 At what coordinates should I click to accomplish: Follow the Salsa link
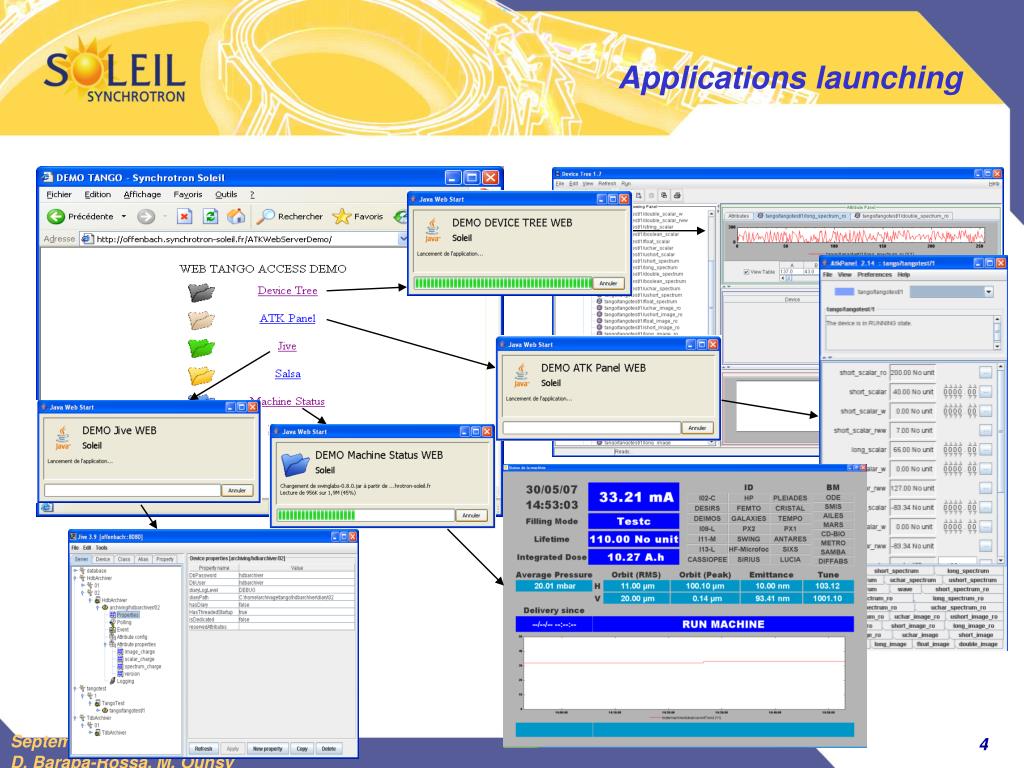(x=287, y=374)
